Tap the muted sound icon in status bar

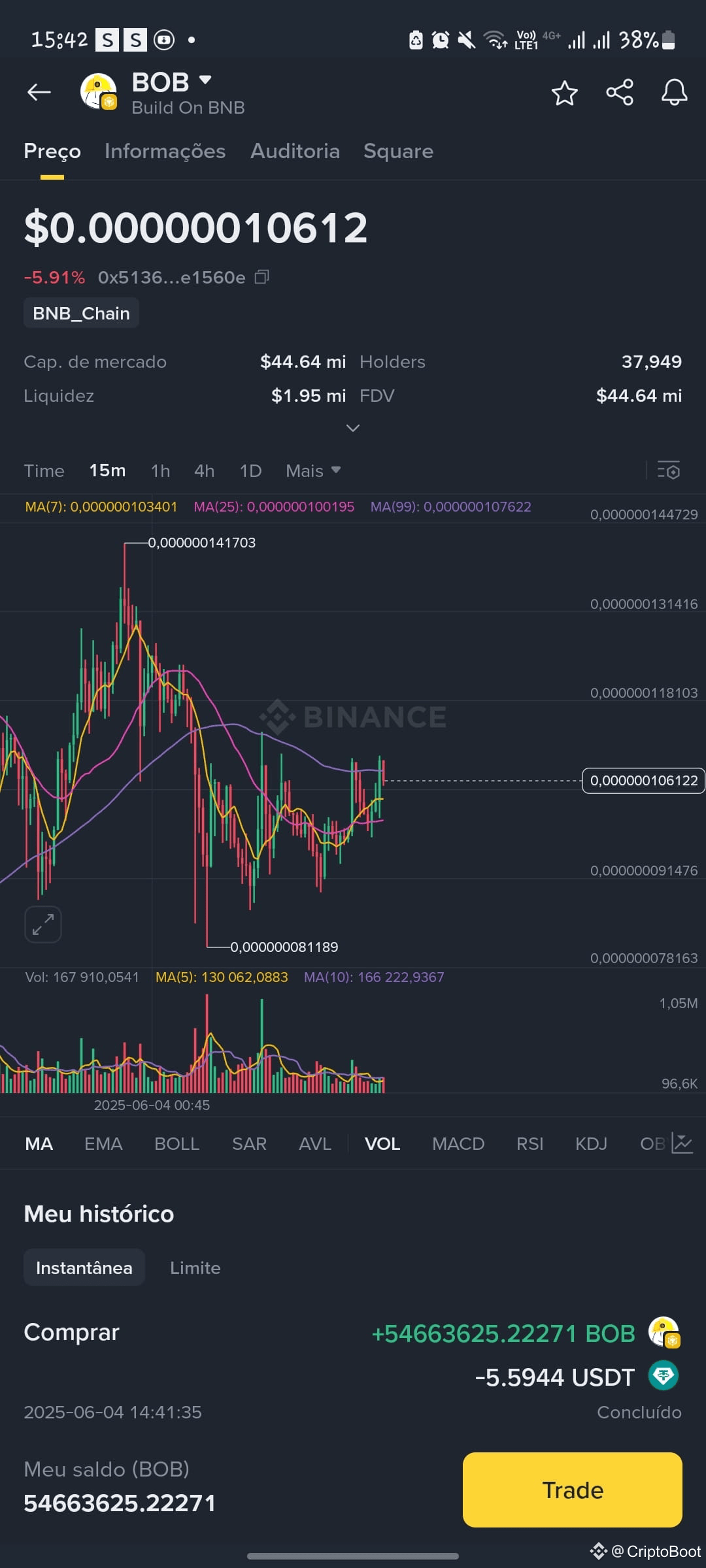point(466,40)
